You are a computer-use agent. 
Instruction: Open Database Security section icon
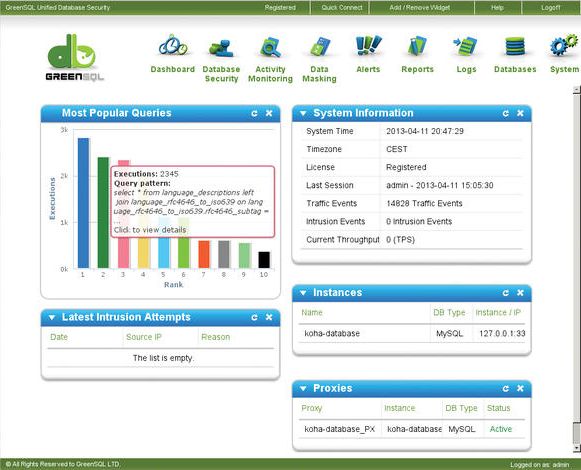[221, 48]
